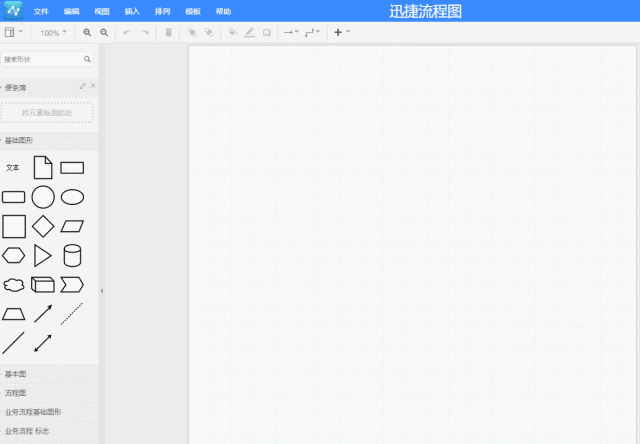Open the plus insert dropdown
The width and height of the screenshot is (640, 444).
coord(342,32)
